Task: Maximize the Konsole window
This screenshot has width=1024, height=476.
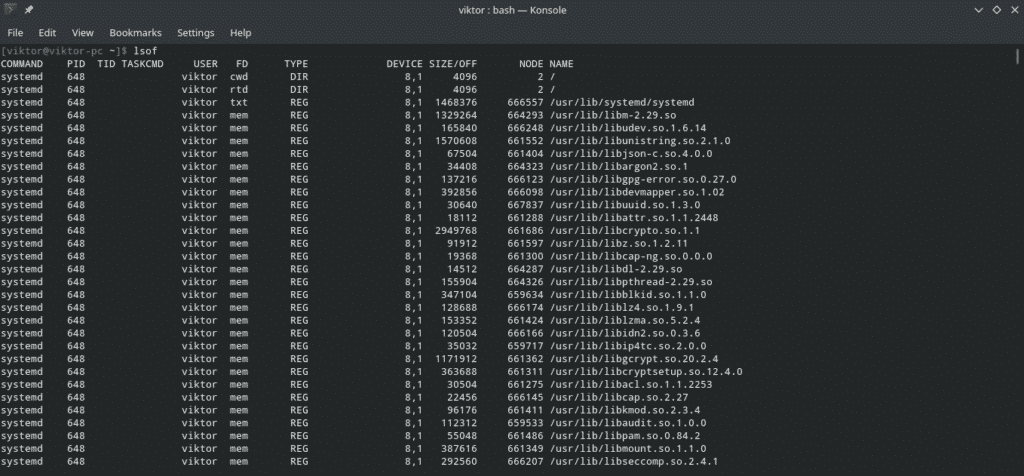Action: (x=993, y=10)
